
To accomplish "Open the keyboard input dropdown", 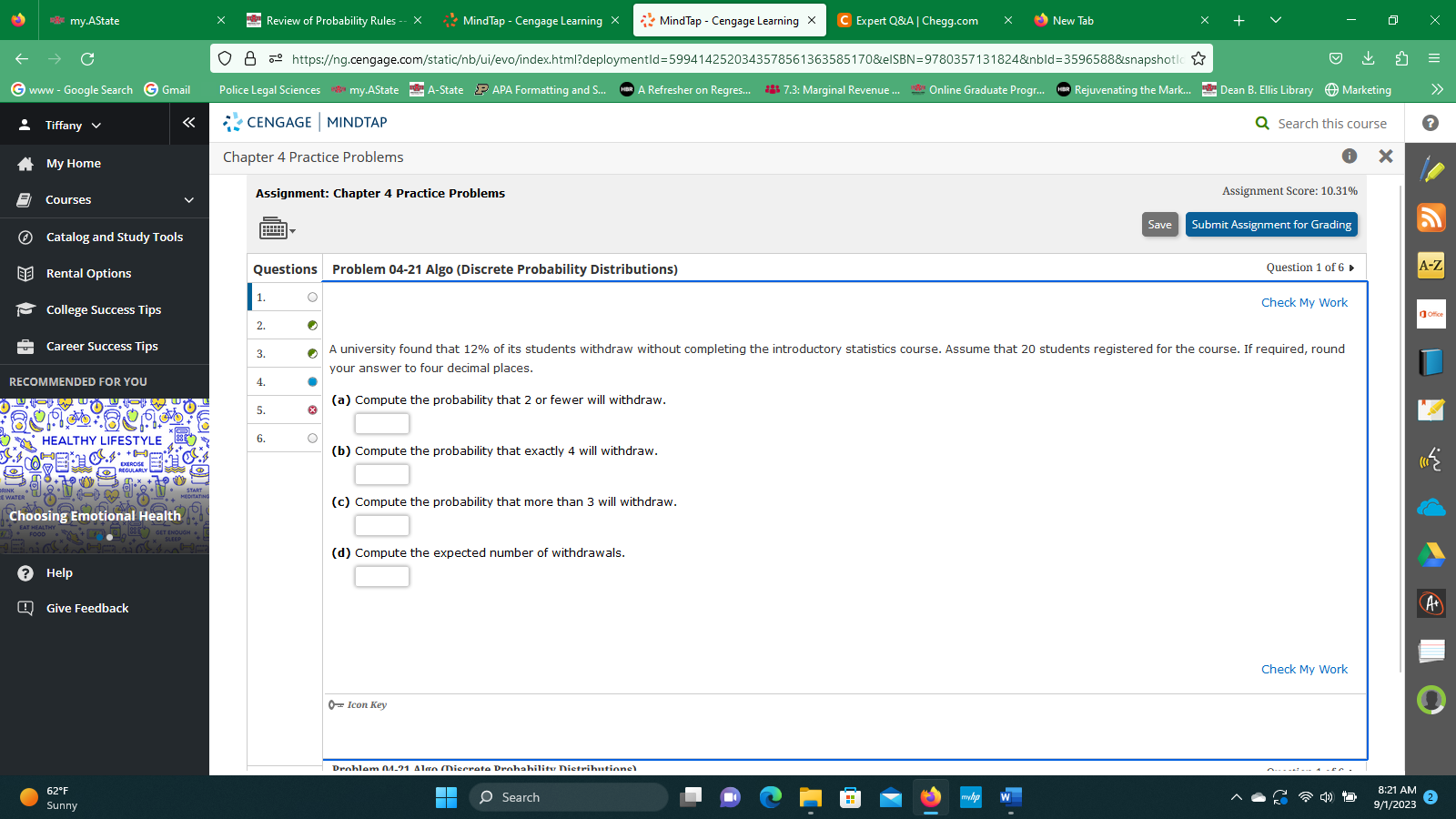I will click(274, 228).
